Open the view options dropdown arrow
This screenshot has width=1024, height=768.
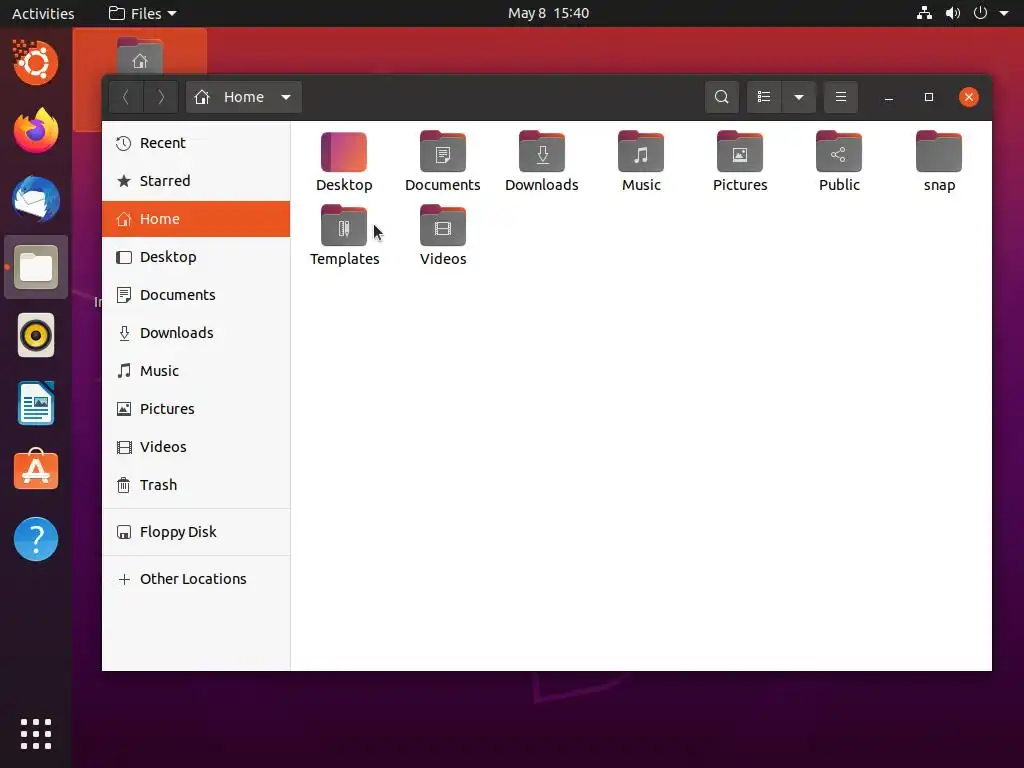[799, 97]
